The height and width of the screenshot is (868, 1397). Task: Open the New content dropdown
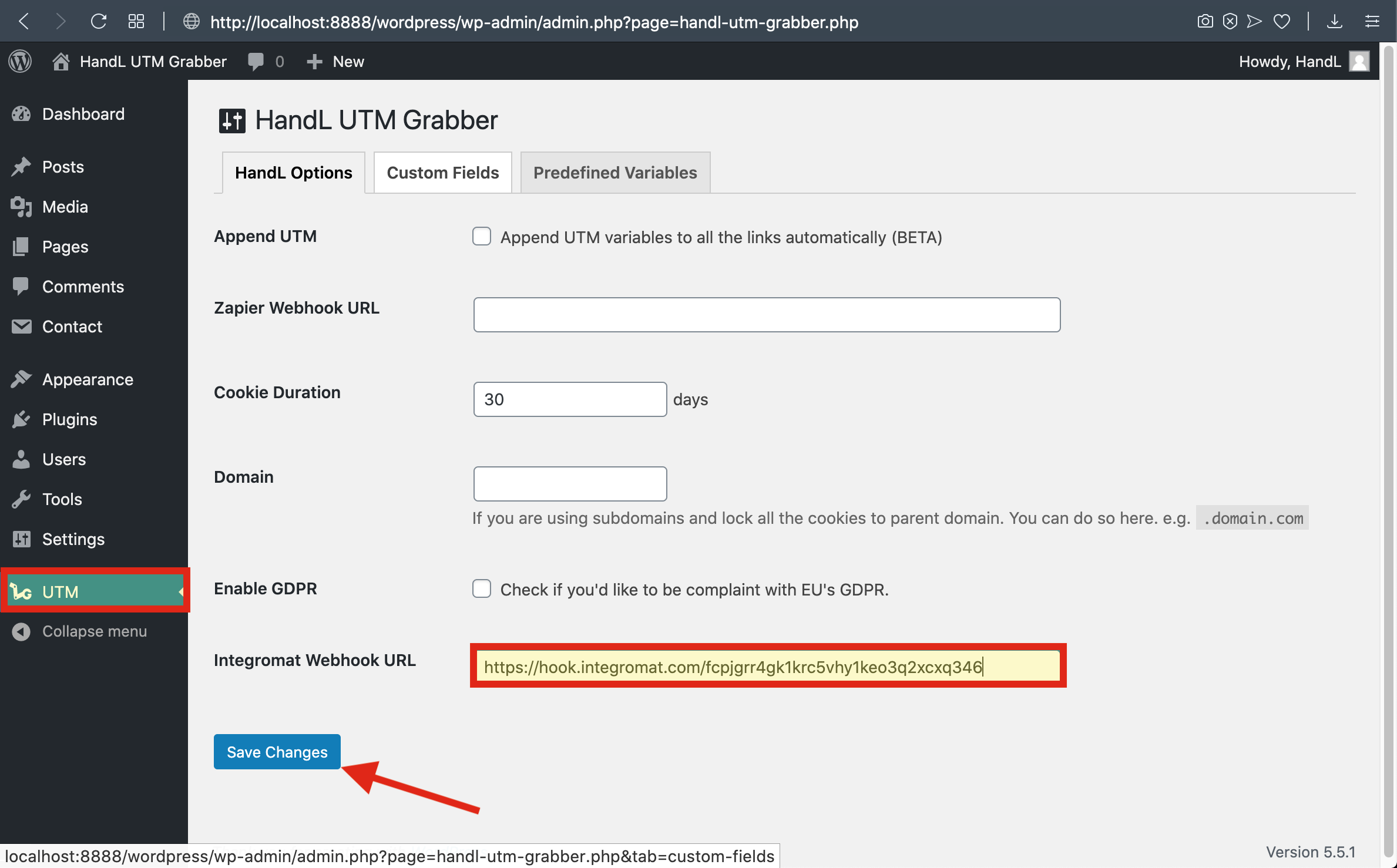click(335, 61)
